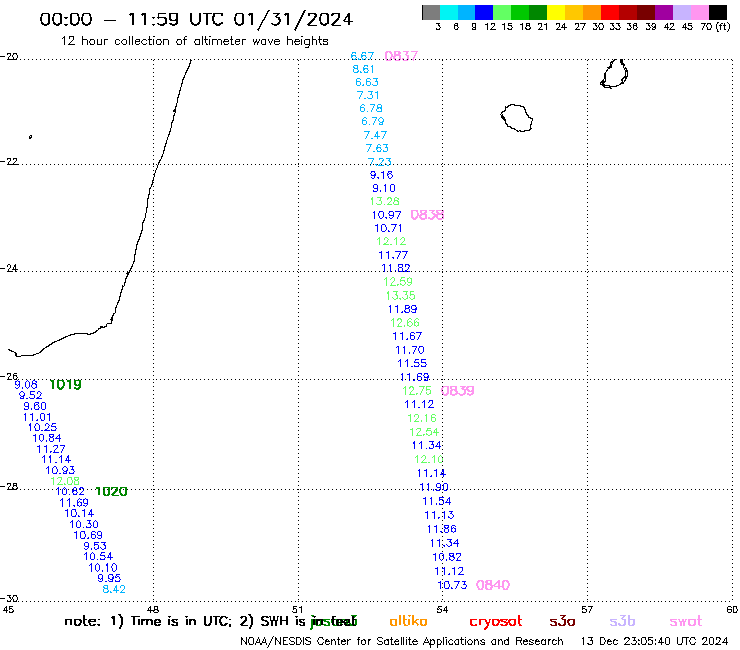The width and height of the screenshot is (740, 650).
Task: Click the green value 13.35
Action: (x=401, y=296)
